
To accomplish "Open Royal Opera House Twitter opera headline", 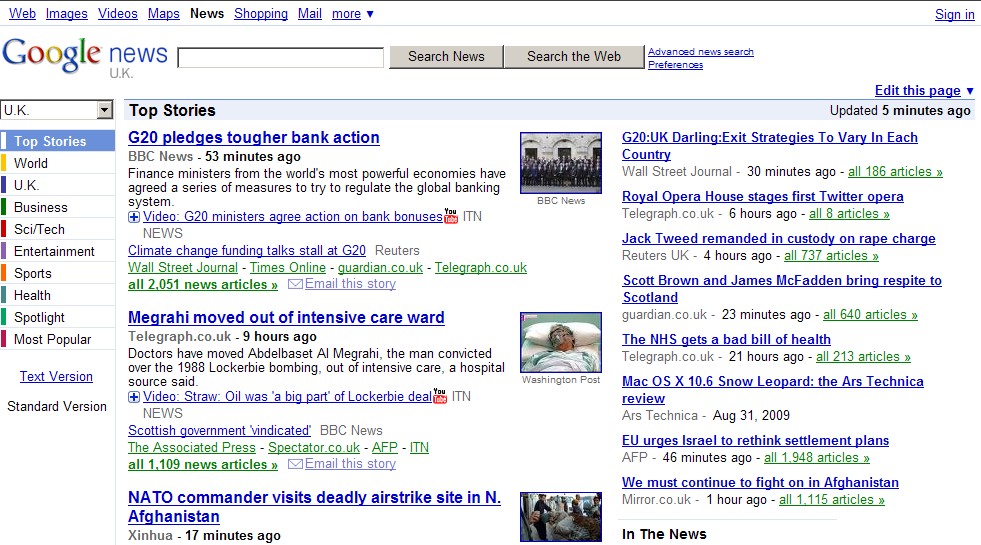I will 763,196.
